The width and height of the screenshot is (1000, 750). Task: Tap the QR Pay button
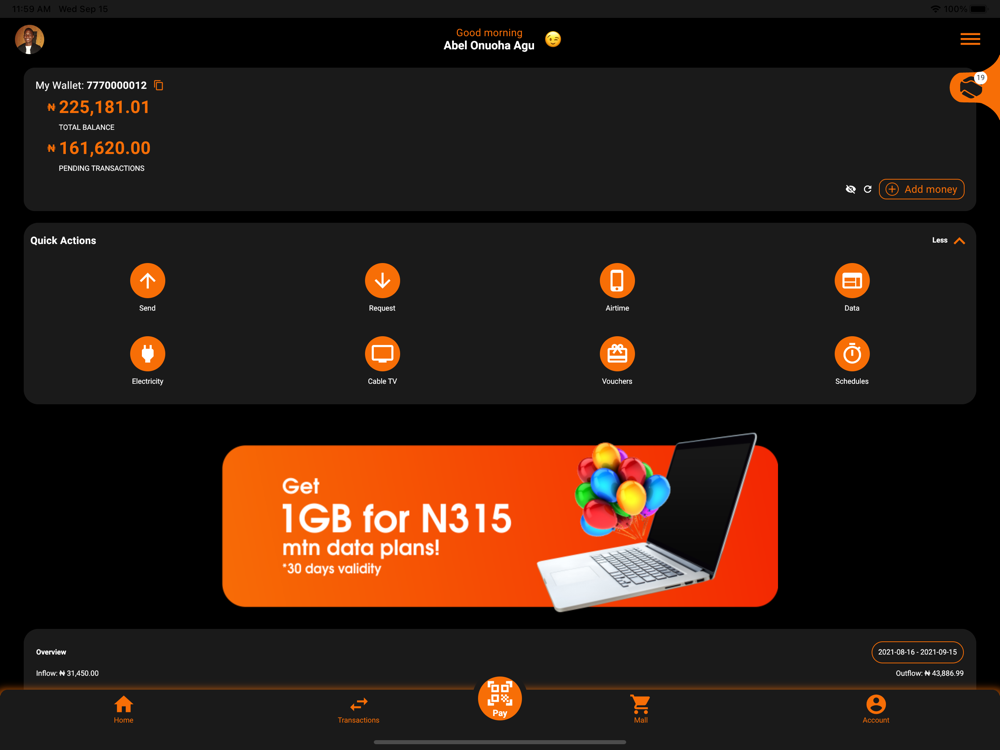[499, 698]
